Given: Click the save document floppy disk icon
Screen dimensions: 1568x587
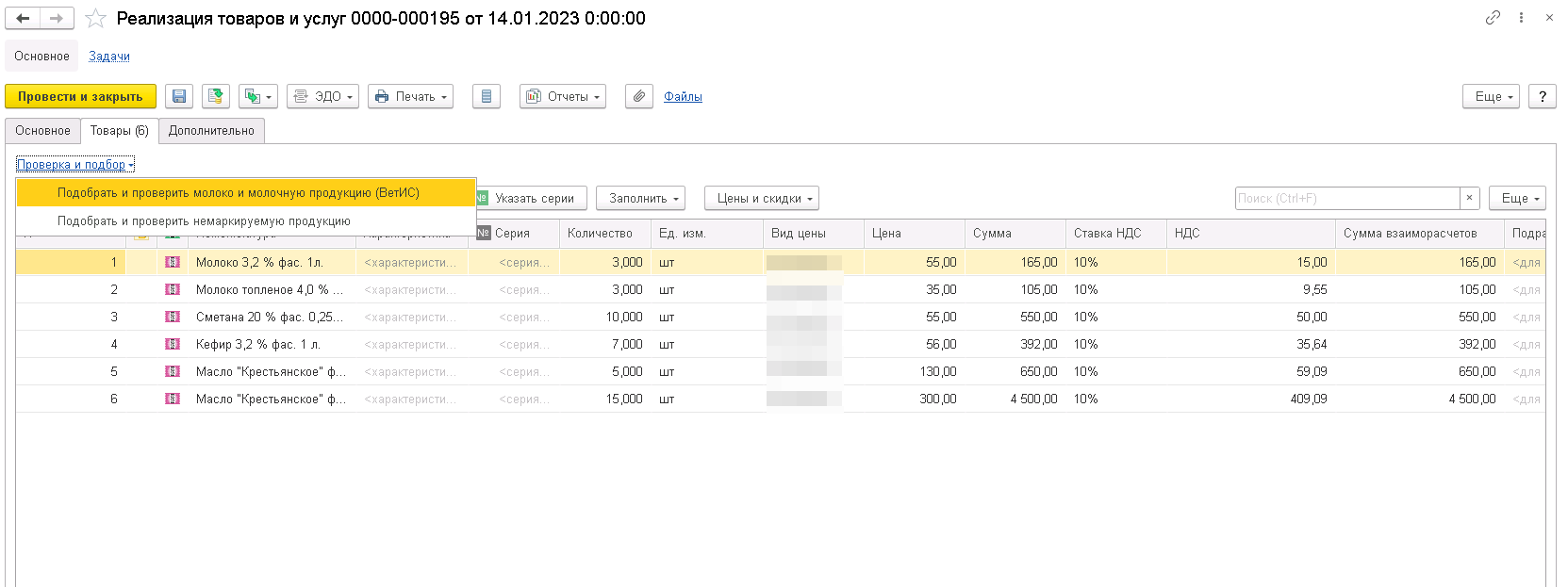Looking at the screenshot, I should click(x=179, y=96).
